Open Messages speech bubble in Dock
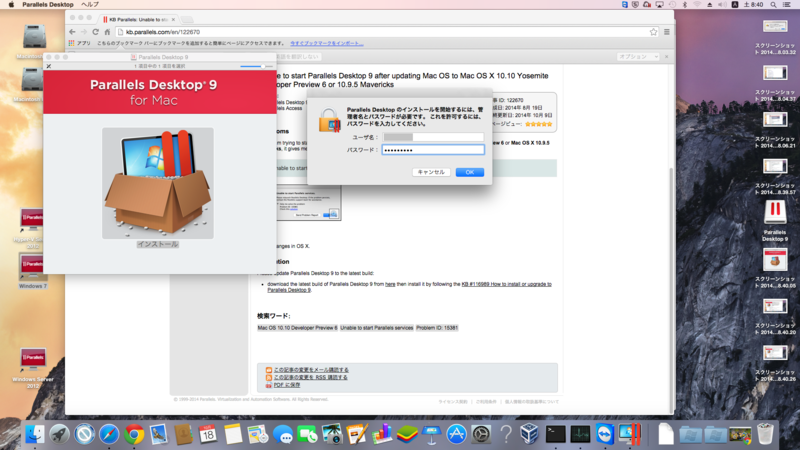The height and width of the screenshot is (450, 800). click(x=283, y=434)
